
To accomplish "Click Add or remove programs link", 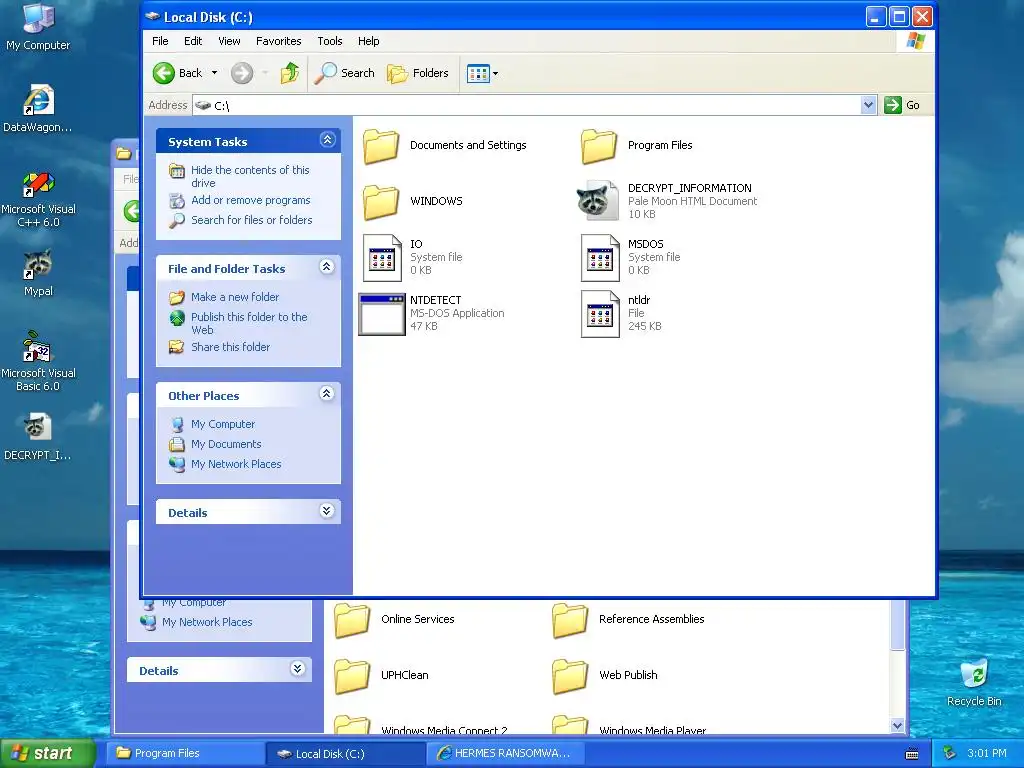I will pyautogui.click(x=251, y=200).
